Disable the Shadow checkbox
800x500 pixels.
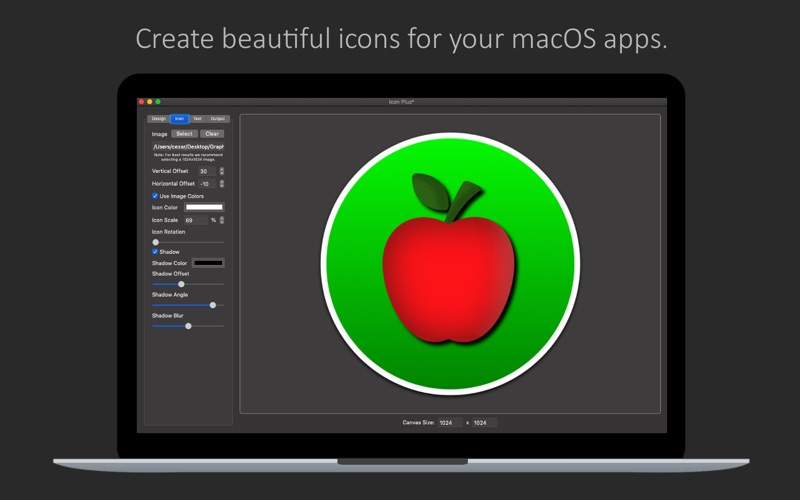tap(155, 252)
